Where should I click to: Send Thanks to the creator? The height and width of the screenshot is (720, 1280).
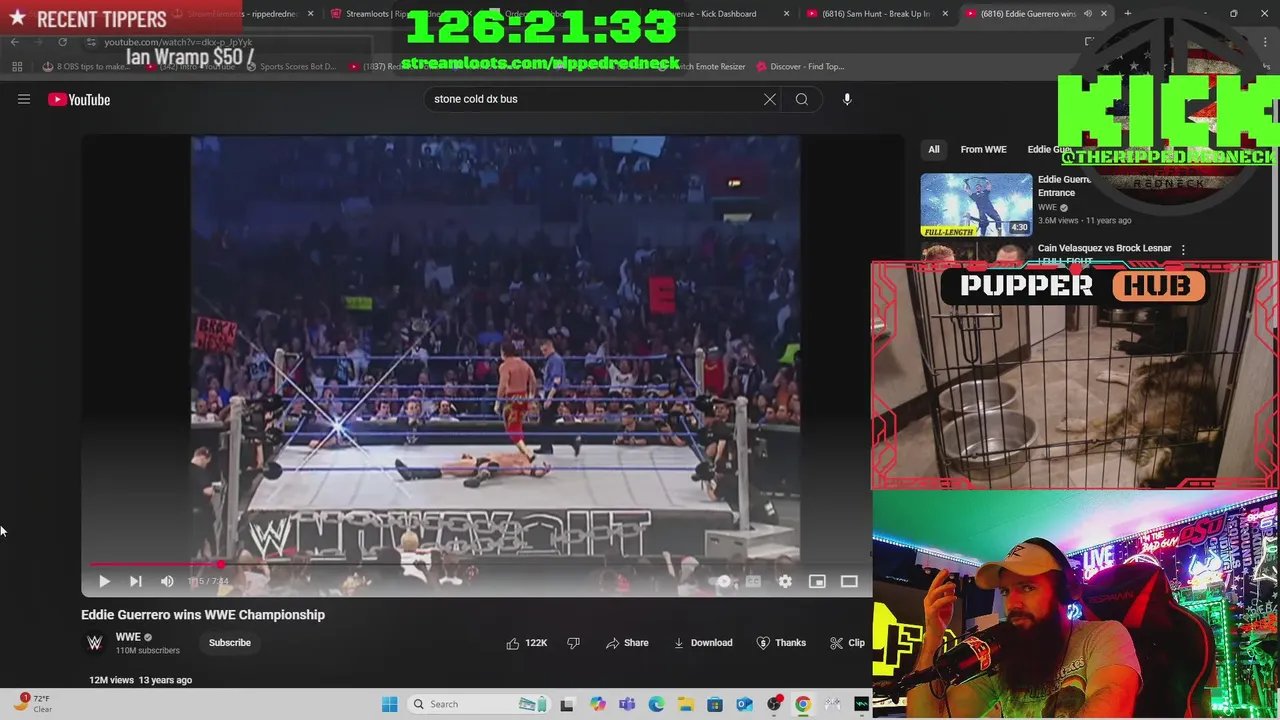(782, 643)
